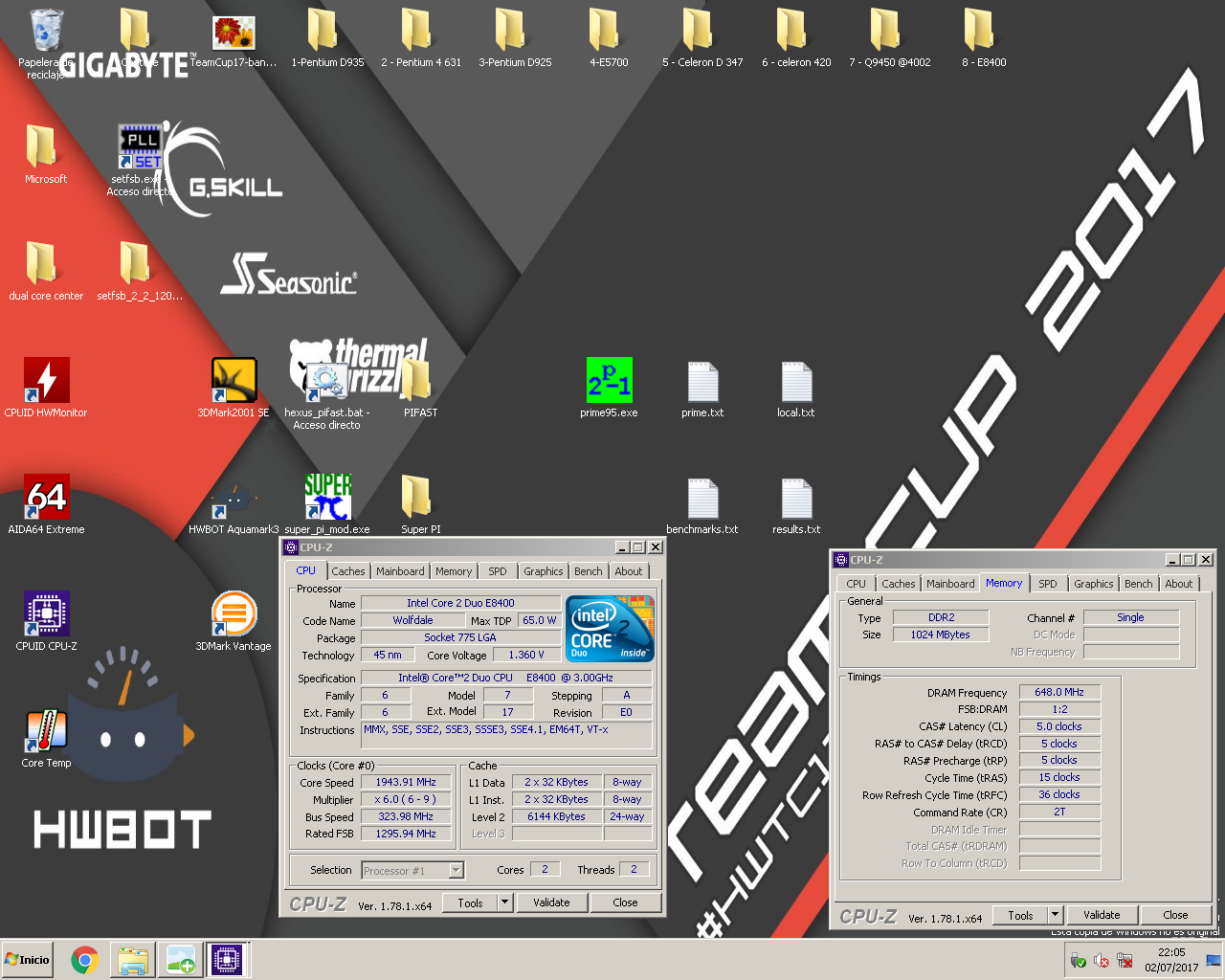
Task: Open the TeamCup17-banner image file icon
Action: (234, 33)
